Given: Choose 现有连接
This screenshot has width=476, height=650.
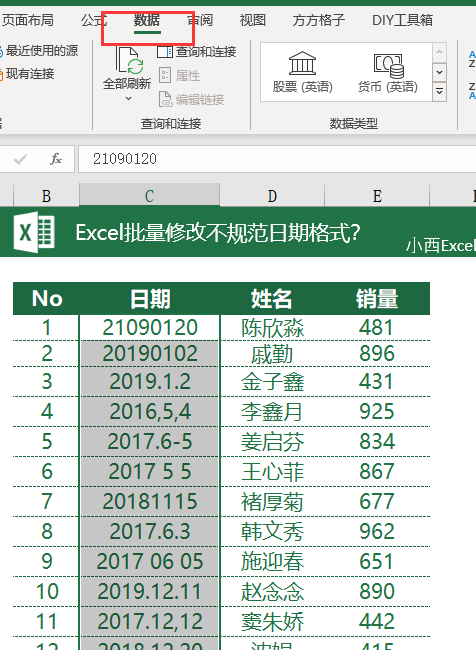Looking at the screenshot, I should coord(27,74).
